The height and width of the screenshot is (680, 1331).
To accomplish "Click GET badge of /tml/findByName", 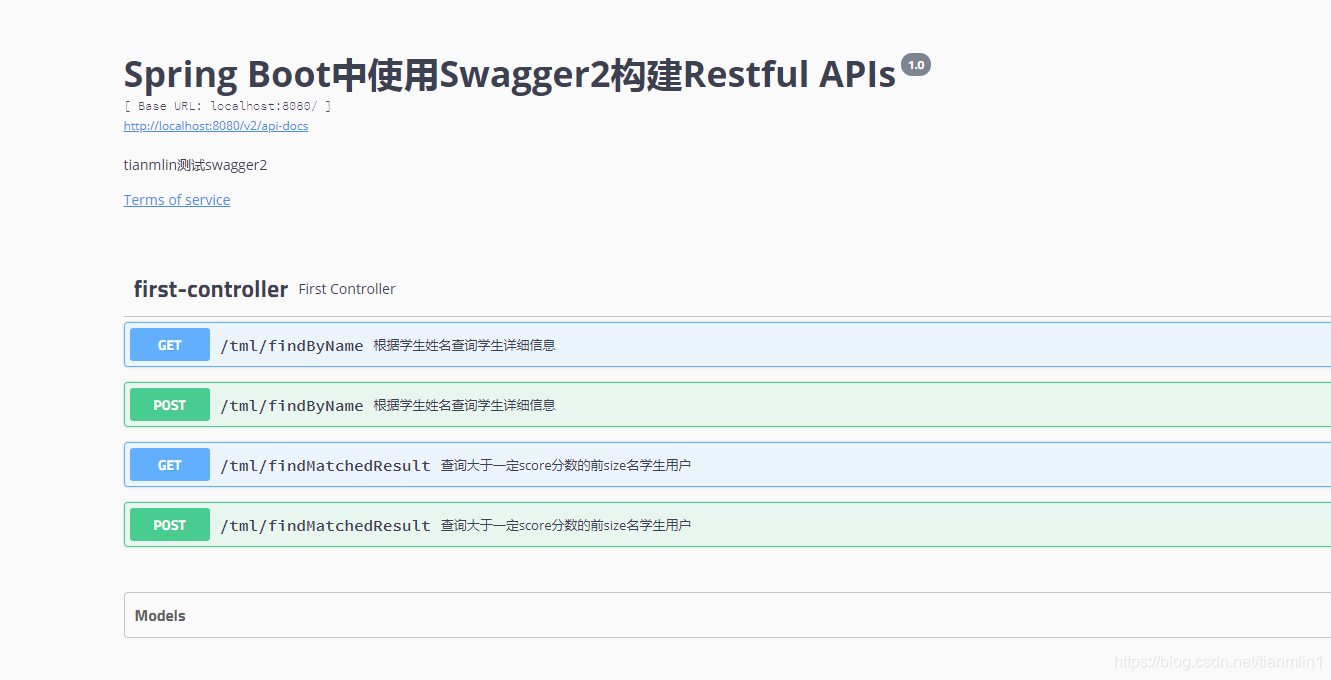I will (170, 345).
